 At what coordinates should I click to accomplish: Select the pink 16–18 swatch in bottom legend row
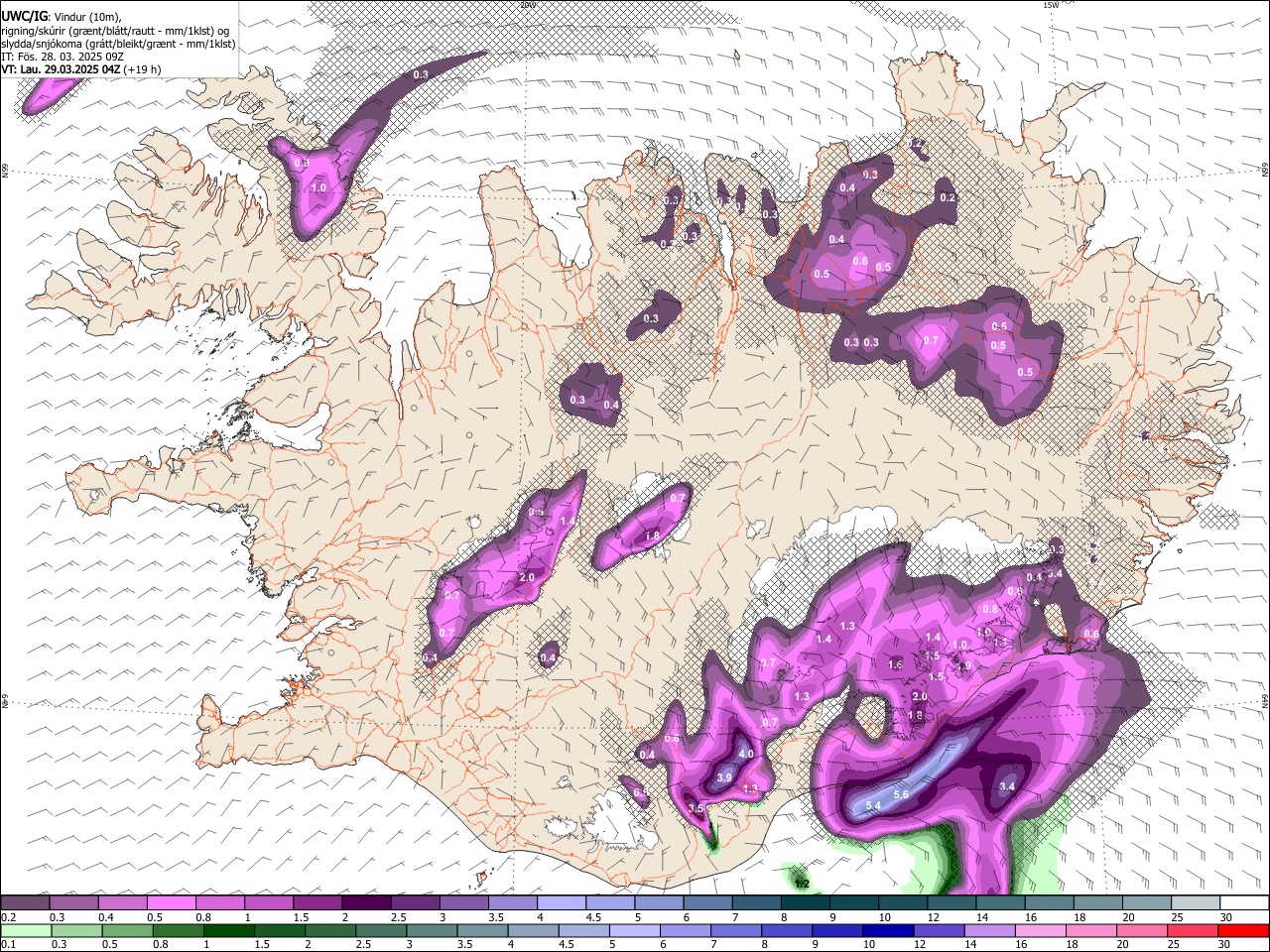[1039, 930]
